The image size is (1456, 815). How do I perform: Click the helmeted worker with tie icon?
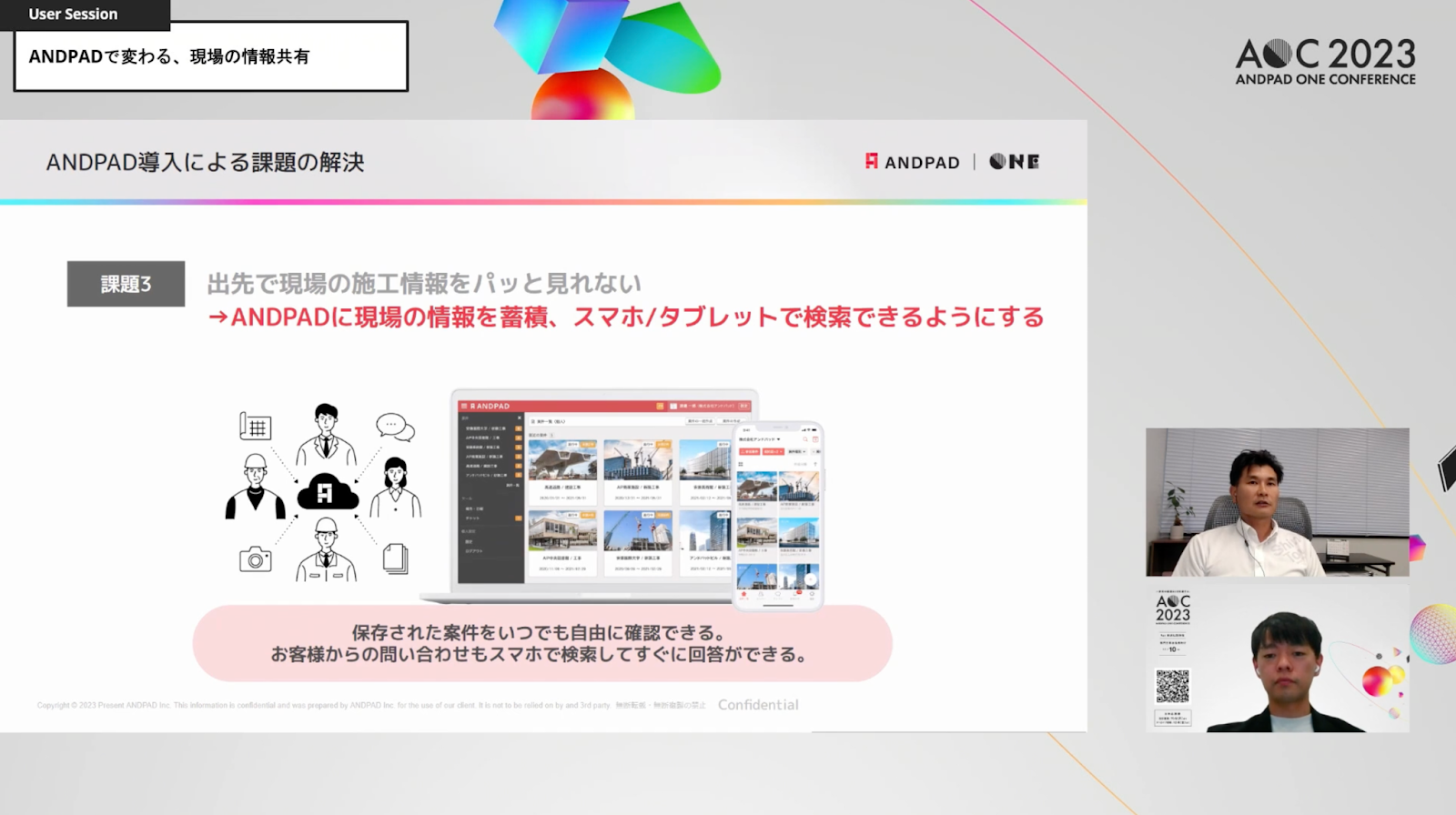326,549
